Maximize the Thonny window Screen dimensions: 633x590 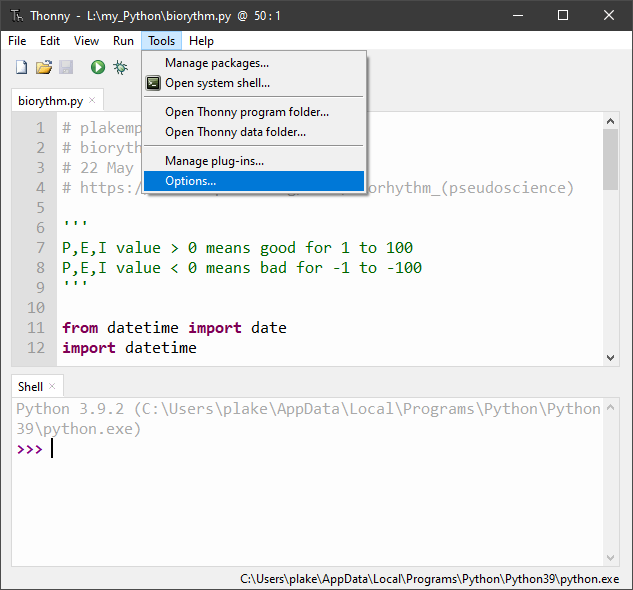[x=563, y=15]
